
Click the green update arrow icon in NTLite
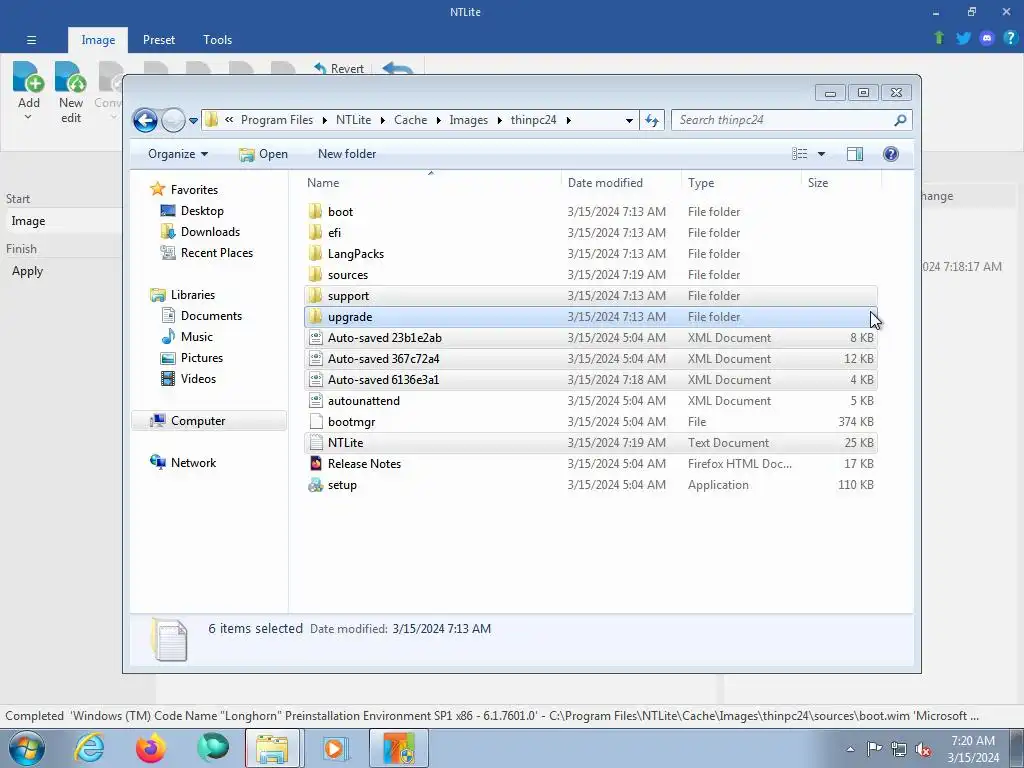click(939, 38)
